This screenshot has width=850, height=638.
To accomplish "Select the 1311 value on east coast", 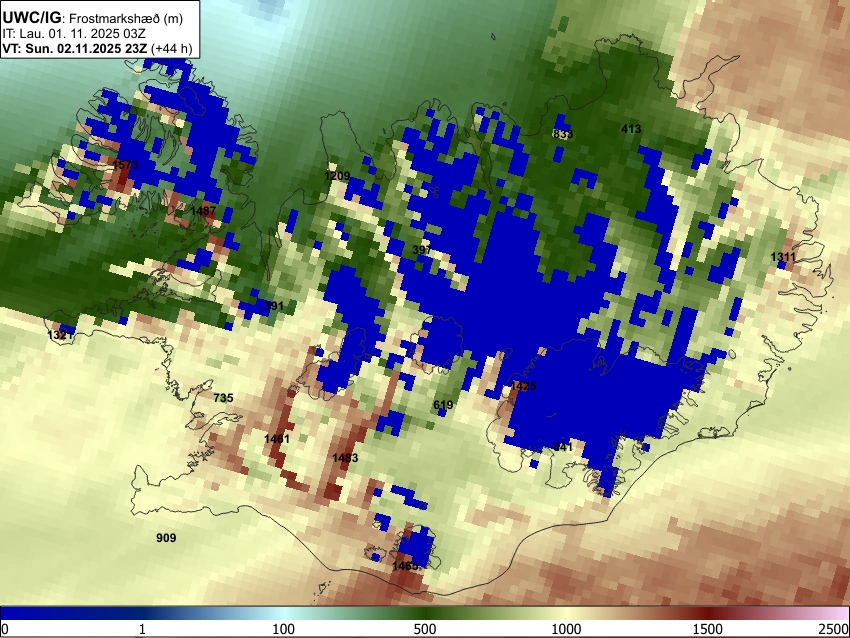I will 783,257.
